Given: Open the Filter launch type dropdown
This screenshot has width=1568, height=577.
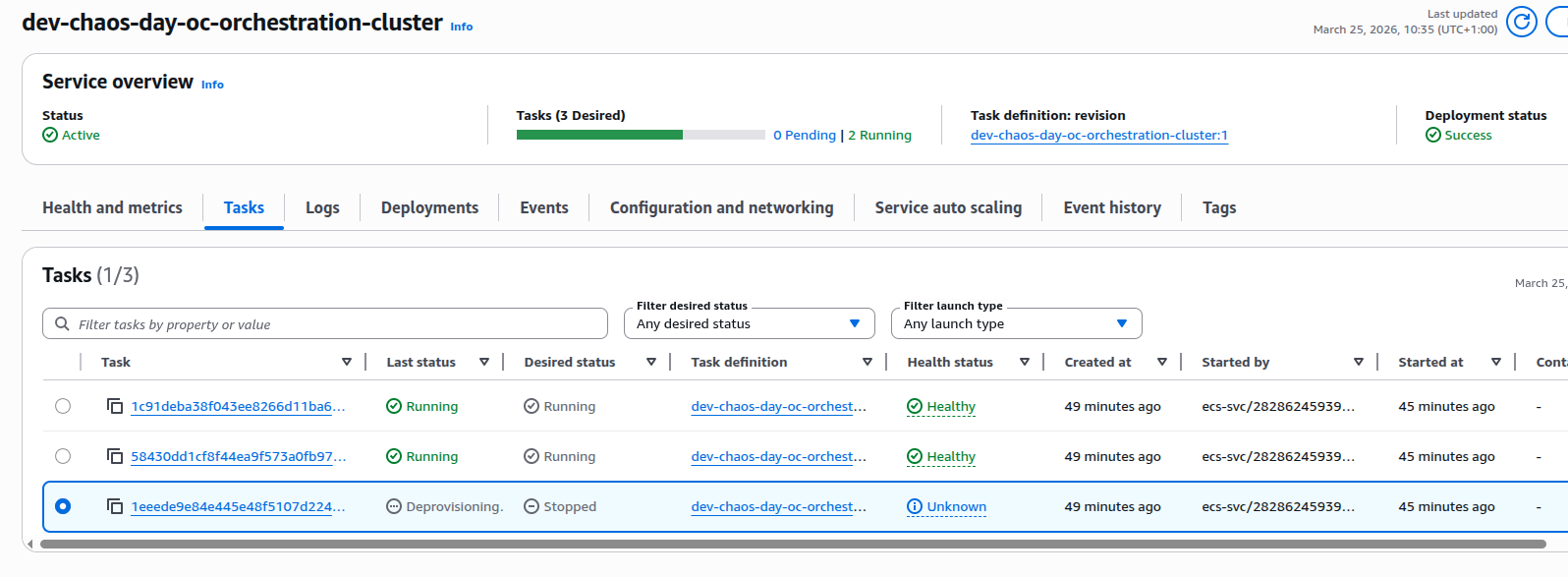Looking at the screenshot, I should [x=1016, y=323].
